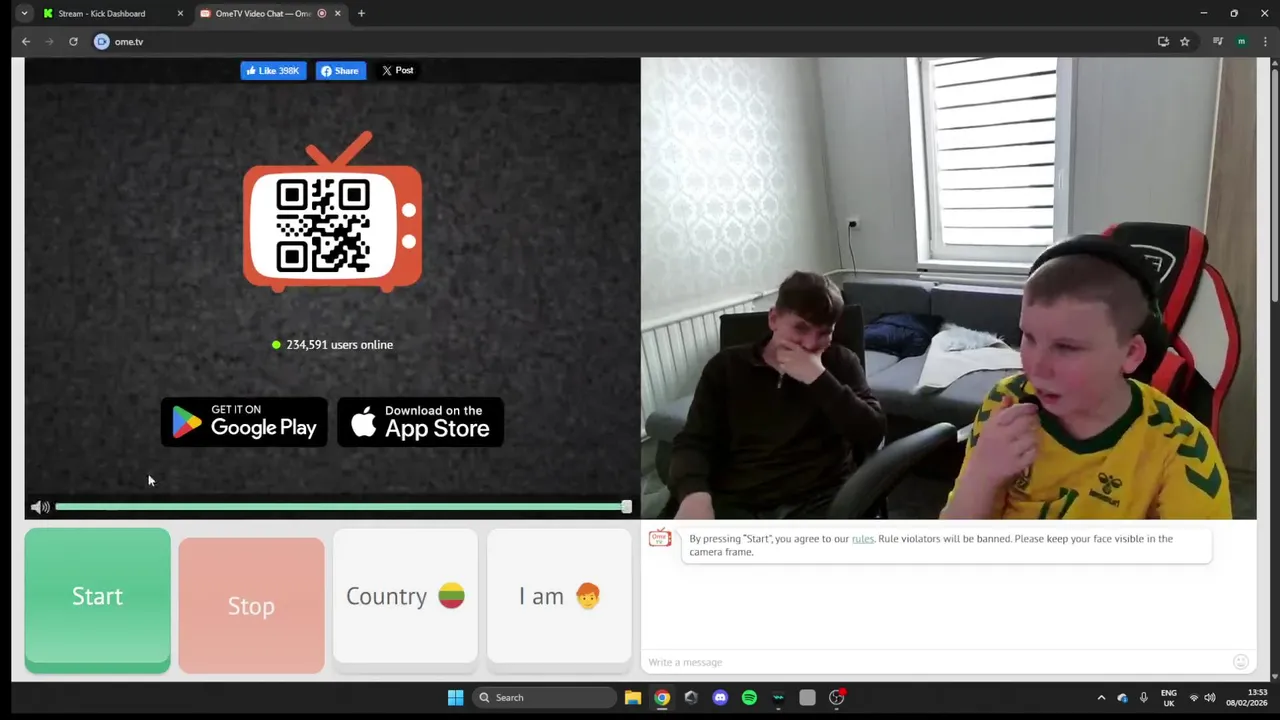Go back in browser history

pos(26,41)
